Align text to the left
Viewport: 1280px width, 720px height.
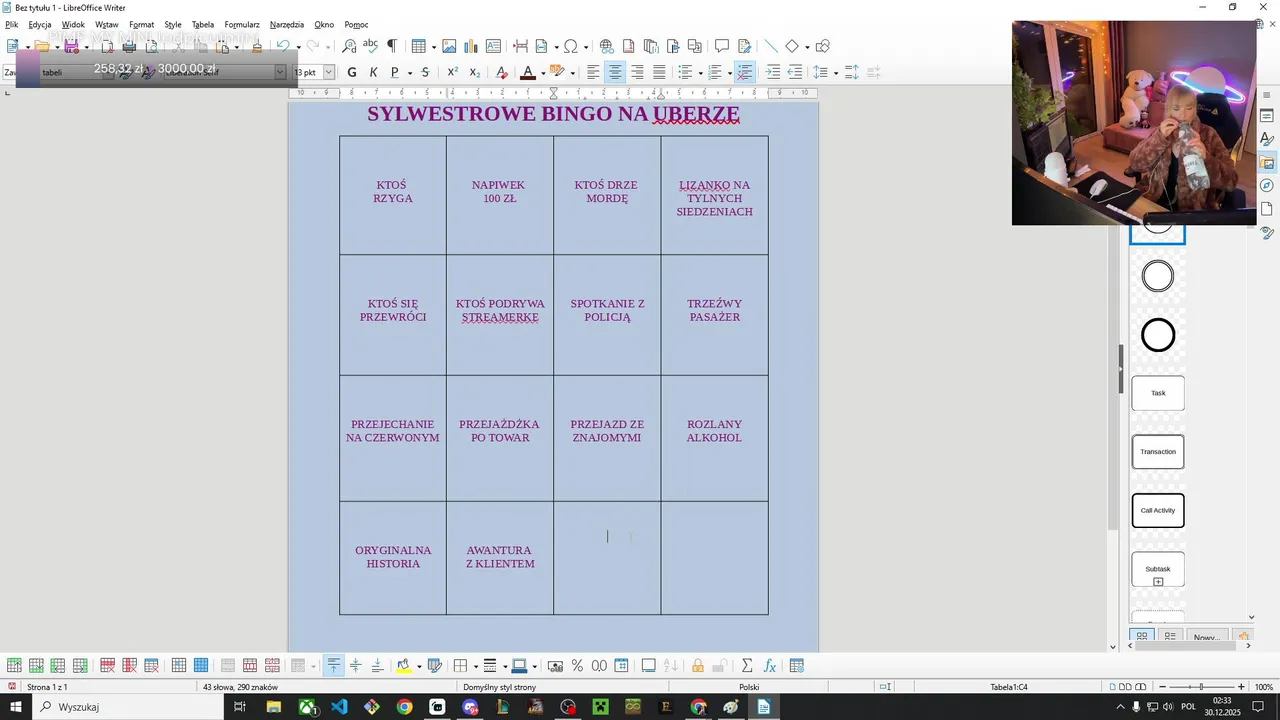pos(593,72)
